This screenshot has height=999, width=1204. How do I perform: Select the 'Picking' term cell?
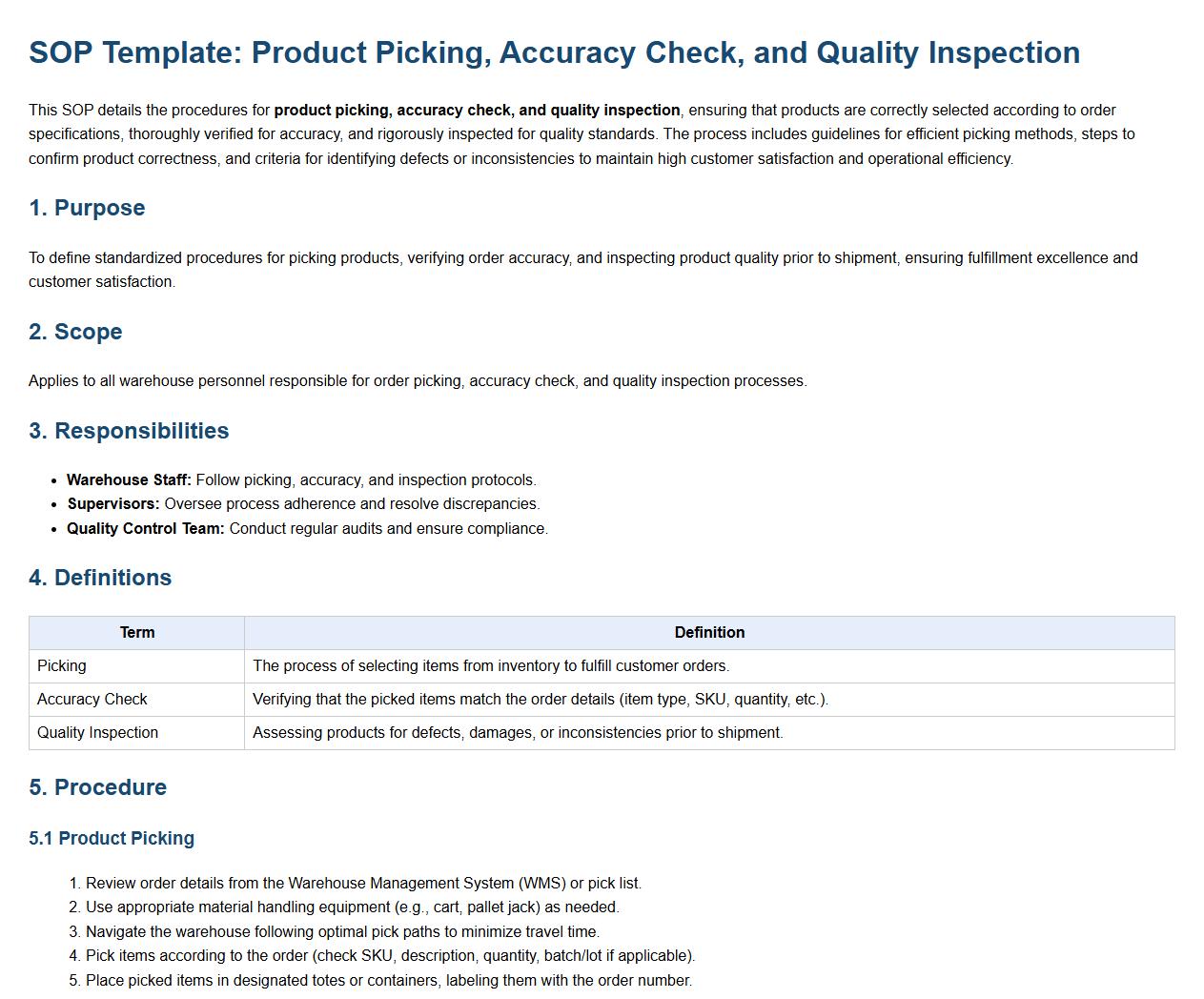click(62, 666)
